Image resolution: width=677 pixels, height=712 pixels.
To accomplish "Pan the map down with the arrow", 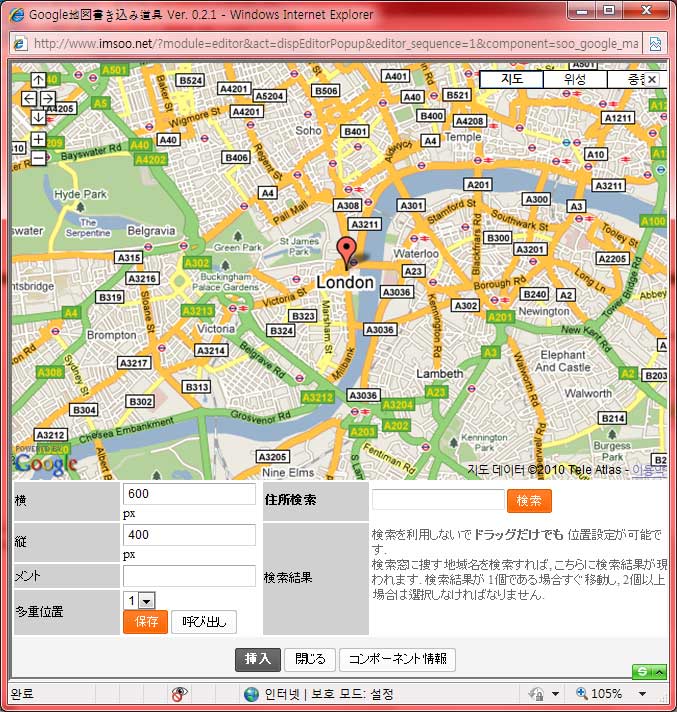I will point(38,117).
